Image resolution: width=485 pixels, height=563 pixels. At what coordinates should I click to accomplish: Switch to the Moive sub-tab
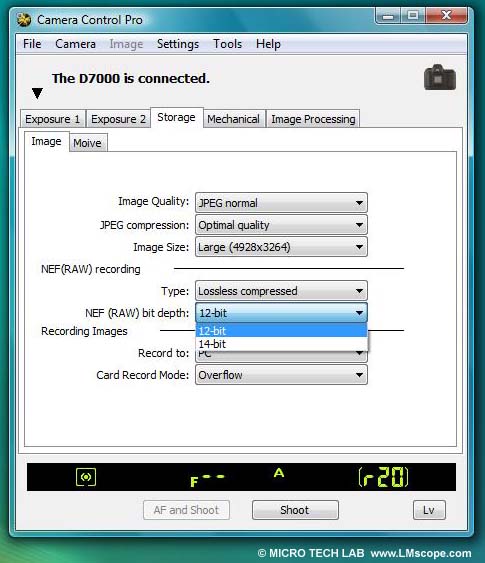87,143
